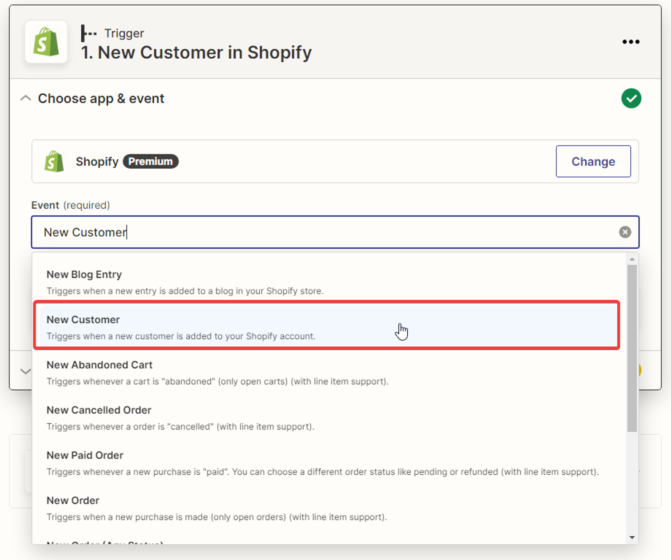Image resolution: width=671 pixels, height=560 pixels.
Task: Pick the New Order event option
Action: (327, 509)
